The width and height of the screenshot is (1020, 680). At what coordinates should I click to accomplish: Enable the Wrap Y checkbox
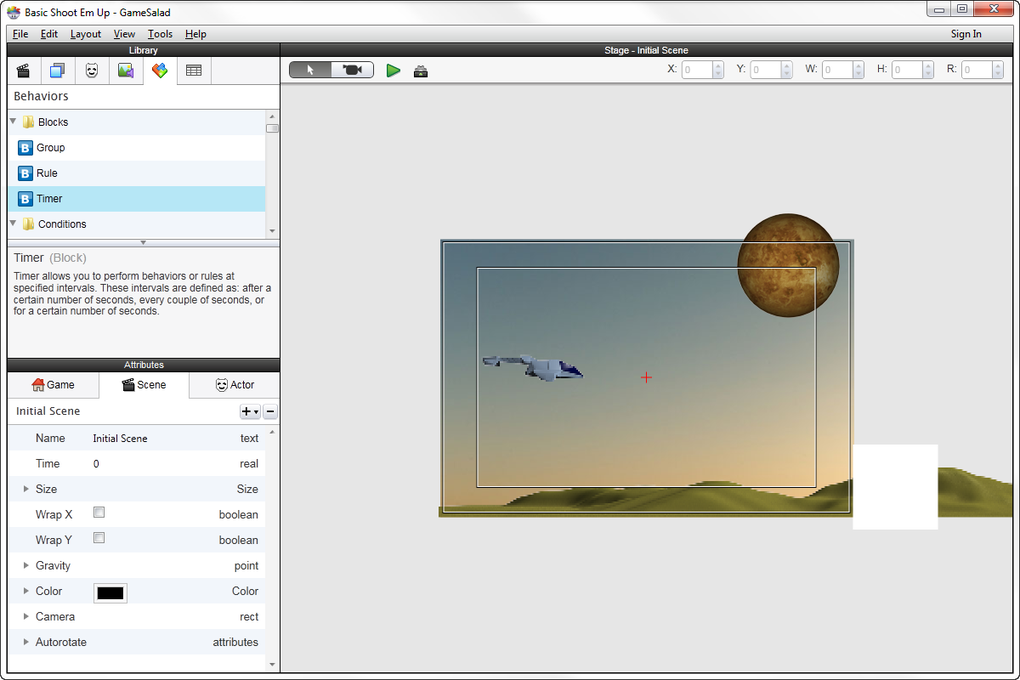(x=99, y=538)
